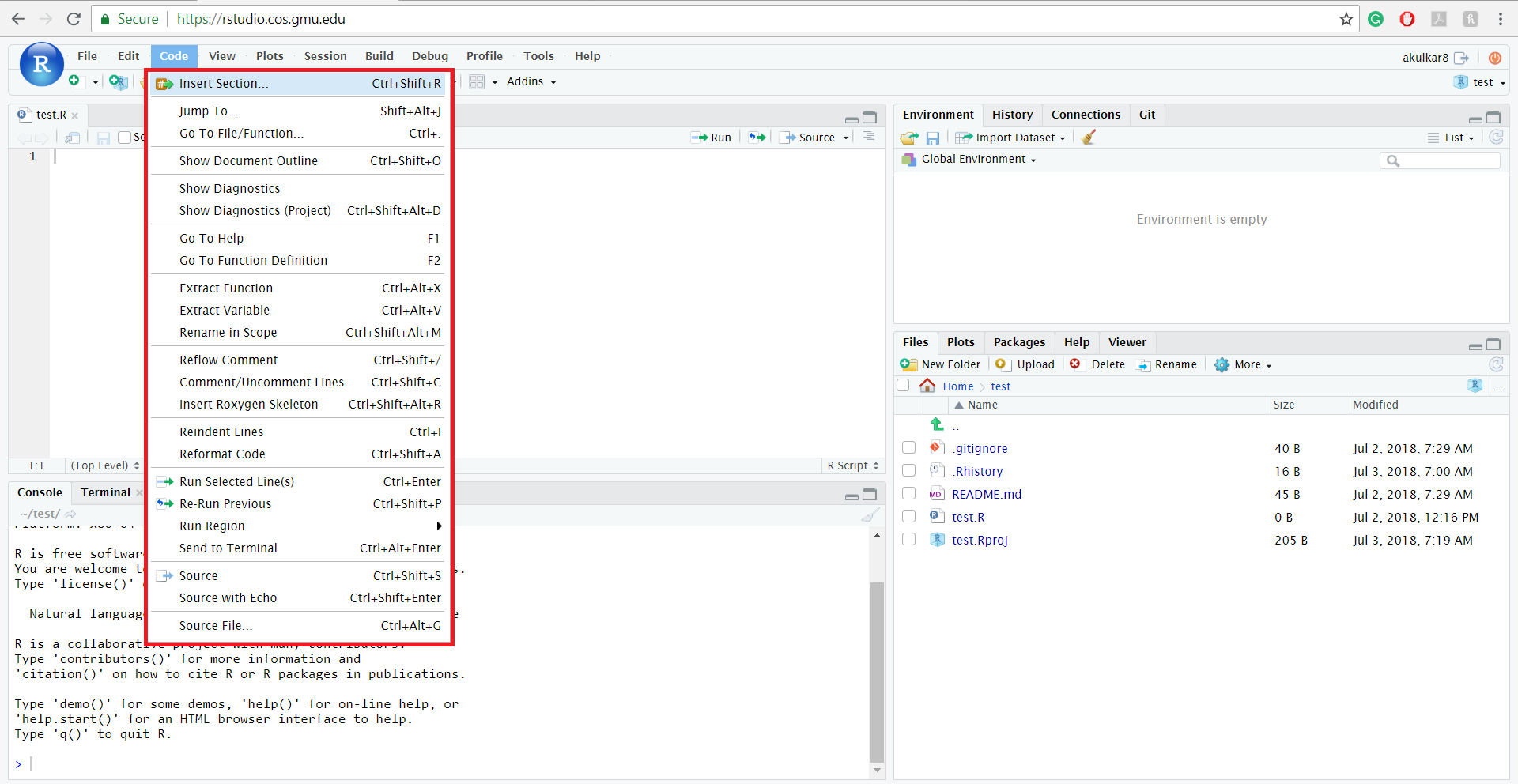Screen dimensions: 1518x784
Task: Refresh the Environment pane
Action: pos(1496,137)
